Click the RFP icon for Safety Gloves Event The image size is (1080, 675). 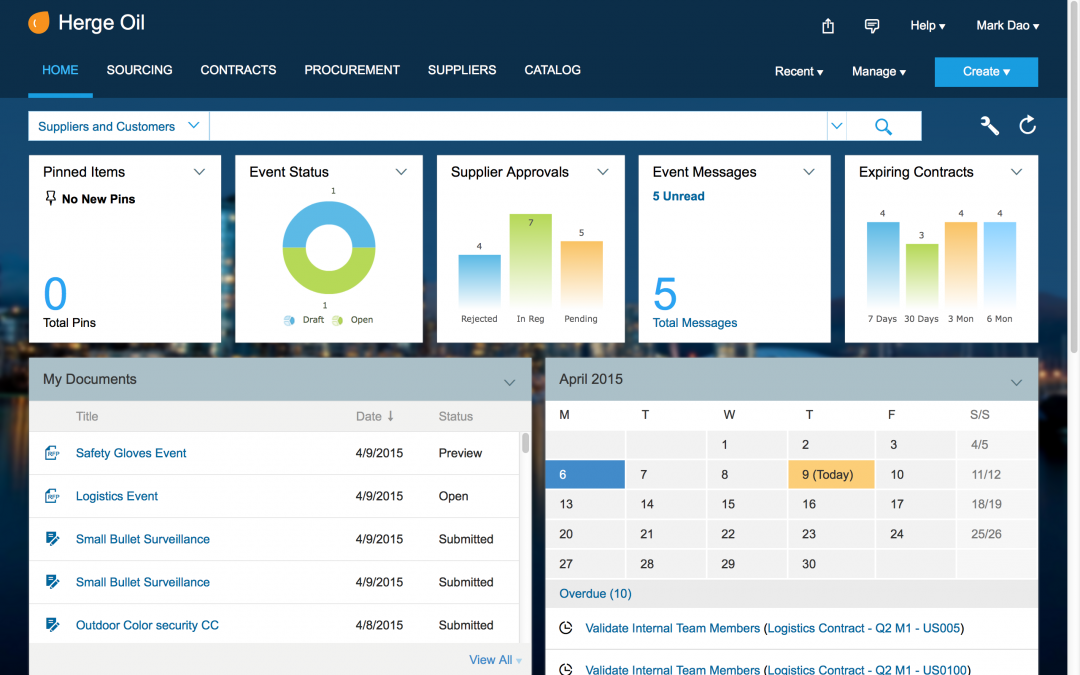(x=52, y=453)
